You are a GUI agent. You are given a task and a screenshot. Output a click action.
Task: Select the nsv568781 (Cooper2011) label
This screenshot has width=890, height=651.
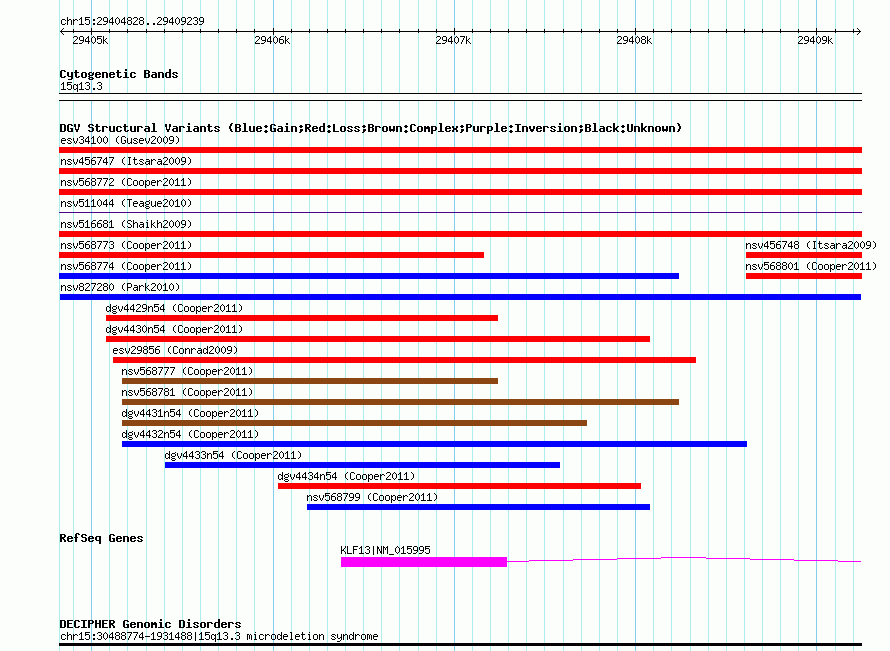[187, 392]
